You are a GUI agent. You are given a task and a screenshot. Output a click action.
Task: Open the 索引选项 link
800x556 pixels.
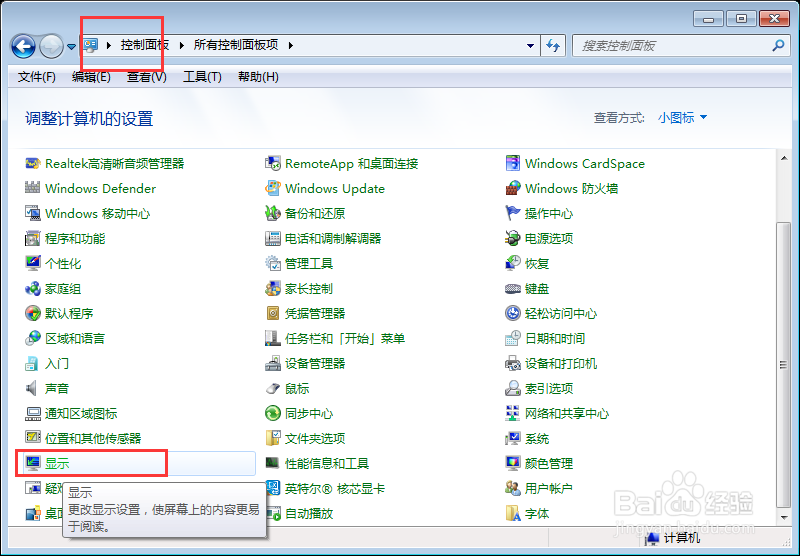click(x=549, y=389)
